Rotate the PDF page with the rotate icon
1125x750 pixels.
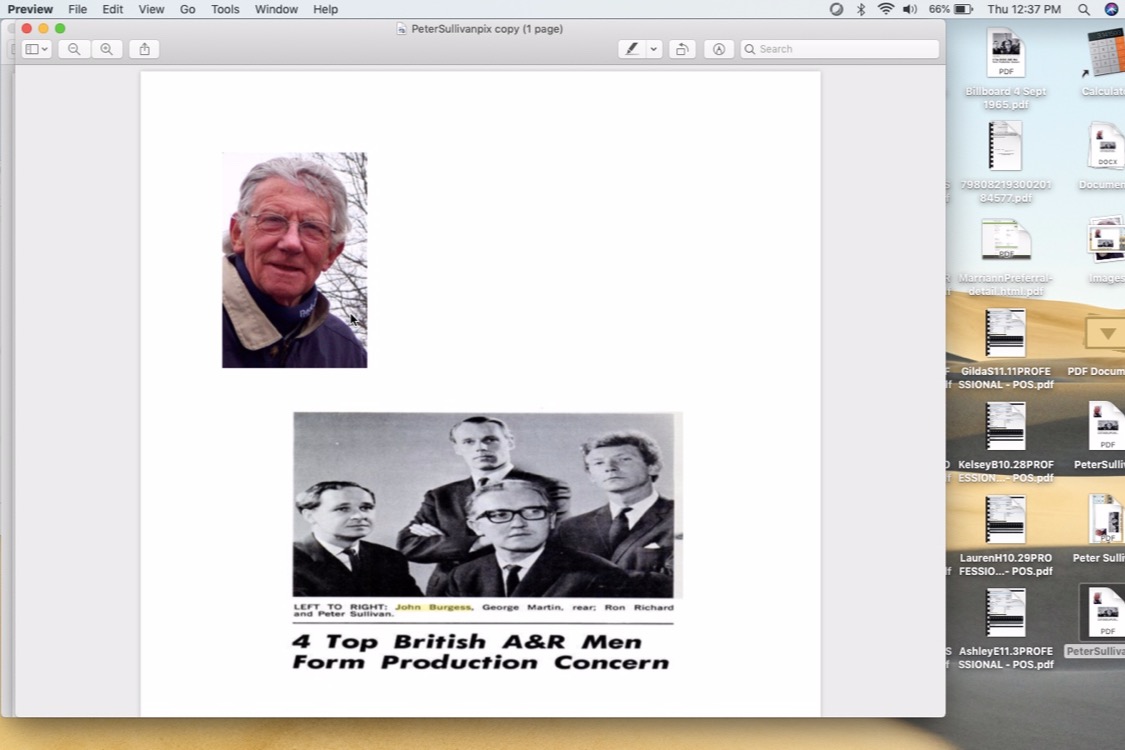pos(682,48)
